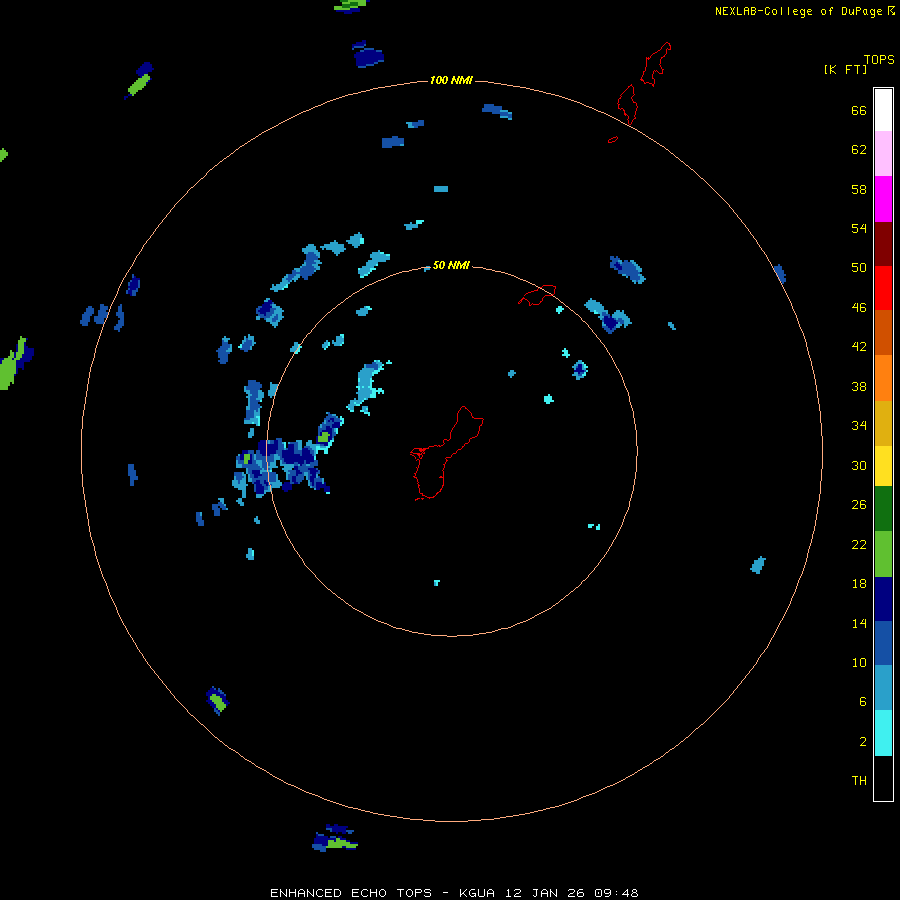This screenshot has width=900, height=900.
Task: Click the 34 value on the legend
Action: [x=859, y=426]
